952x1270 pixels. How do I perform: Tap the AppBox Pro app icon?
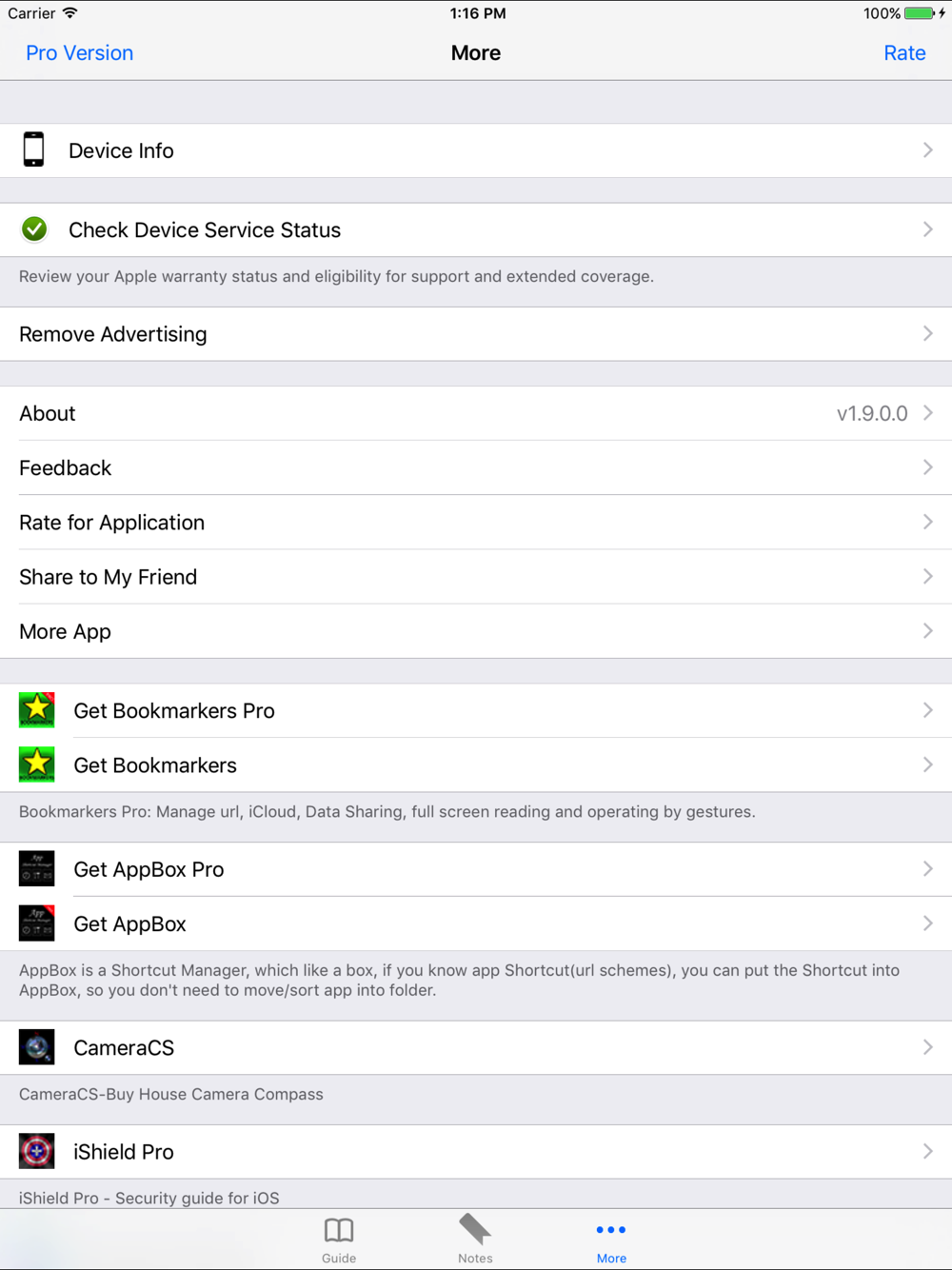tap(37, 869)
